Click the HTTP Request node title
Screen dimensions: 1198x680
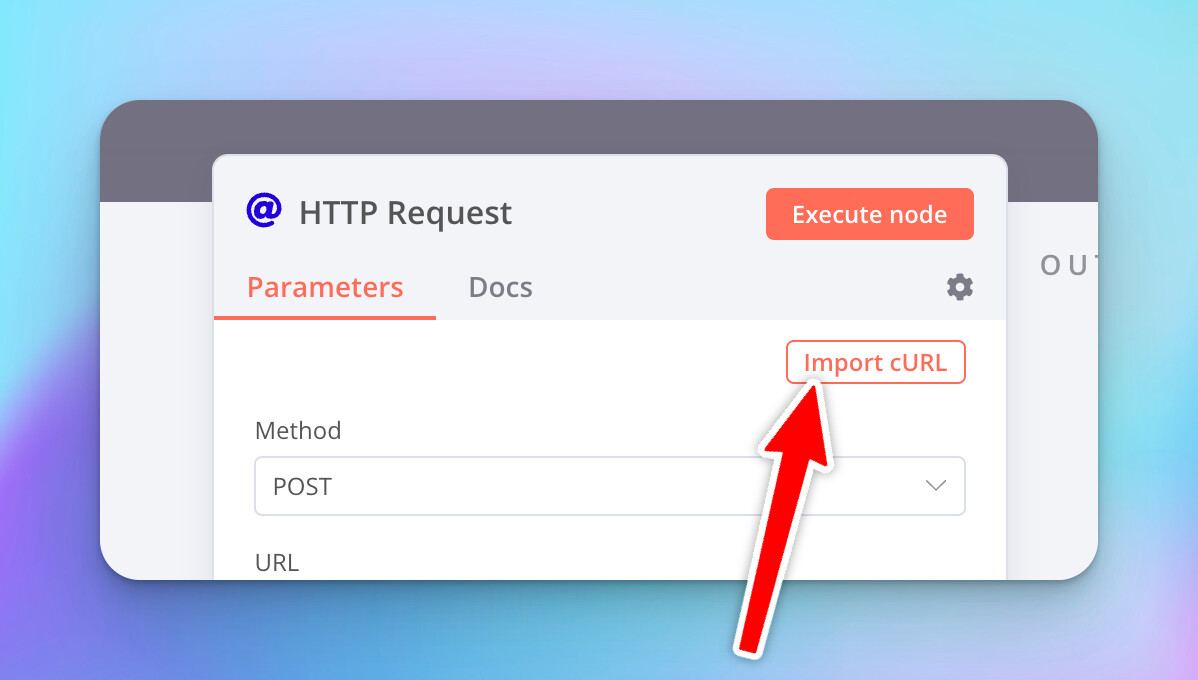coord(405,213)
